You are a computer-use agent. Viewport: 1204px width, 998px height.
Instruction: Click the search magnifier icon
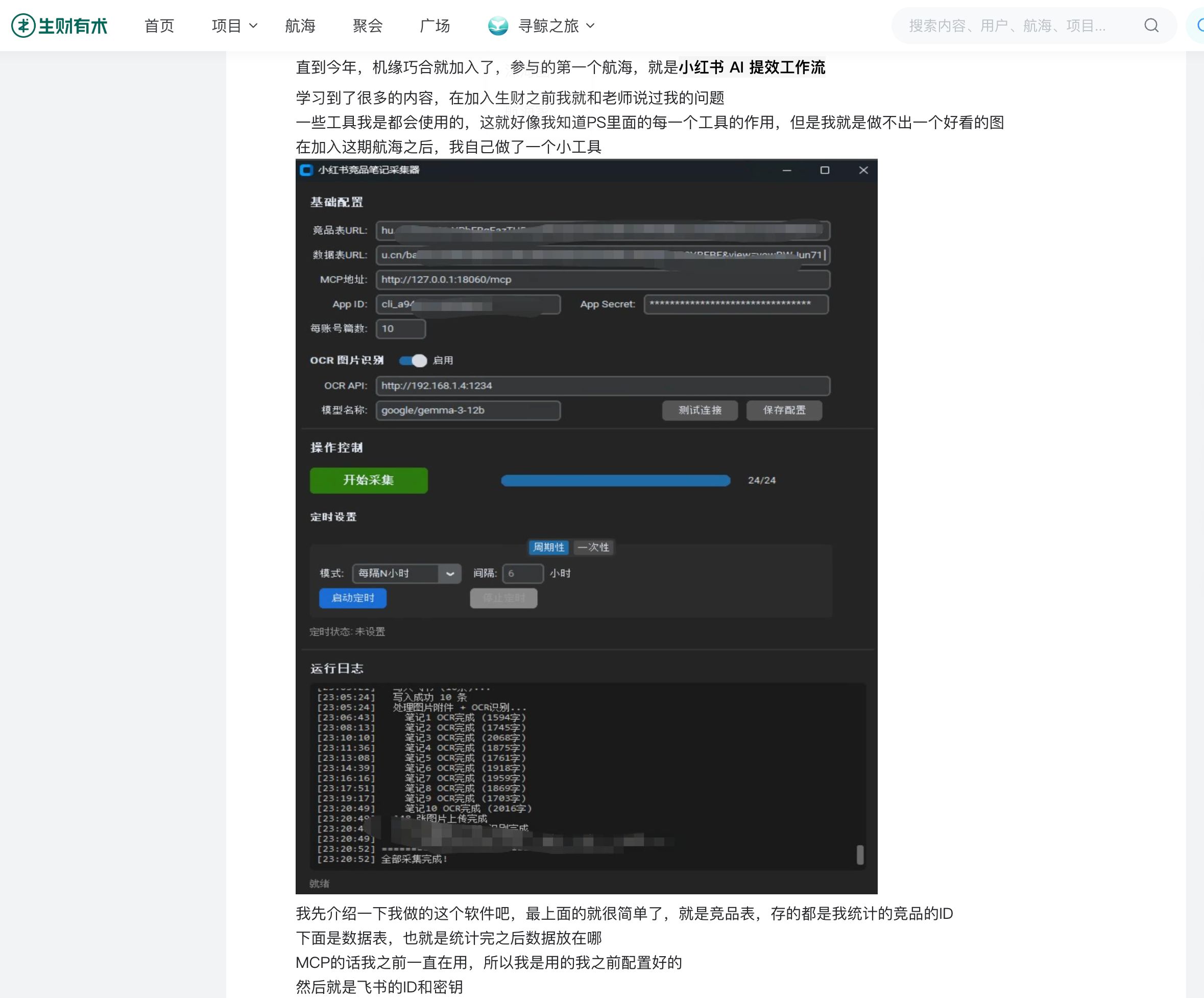tap(1151, 26)
